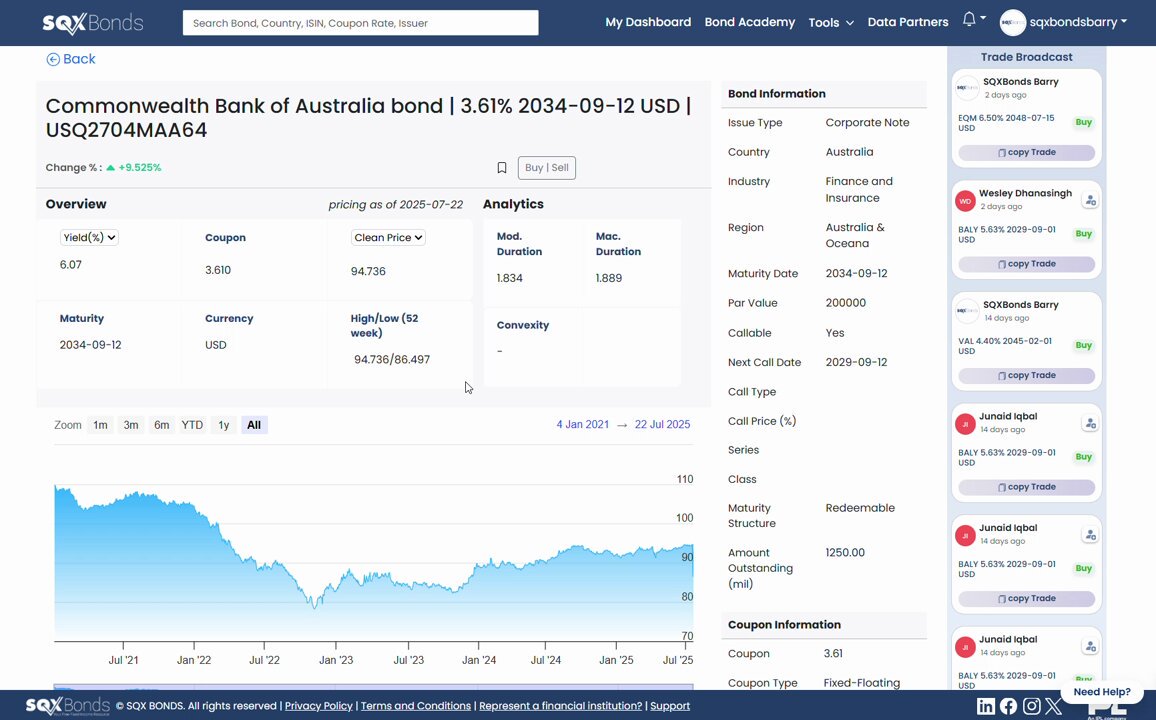Viewport: 1156px width, 720px height.
Task: Expand the Tools menu
Action: [831, 23]
